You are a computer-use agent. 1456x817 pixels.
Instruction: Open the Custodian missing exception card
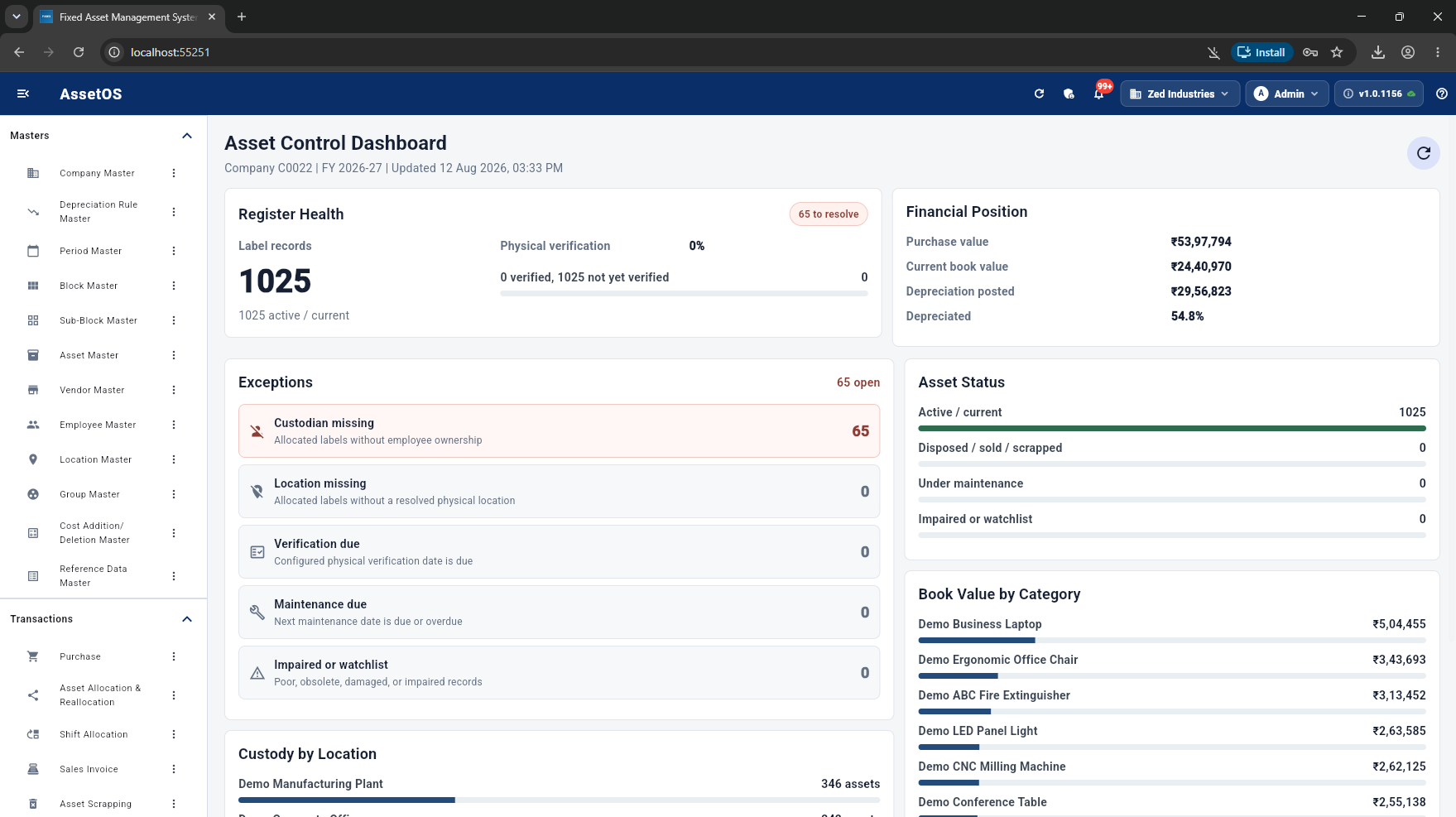[x=560, y=431]
